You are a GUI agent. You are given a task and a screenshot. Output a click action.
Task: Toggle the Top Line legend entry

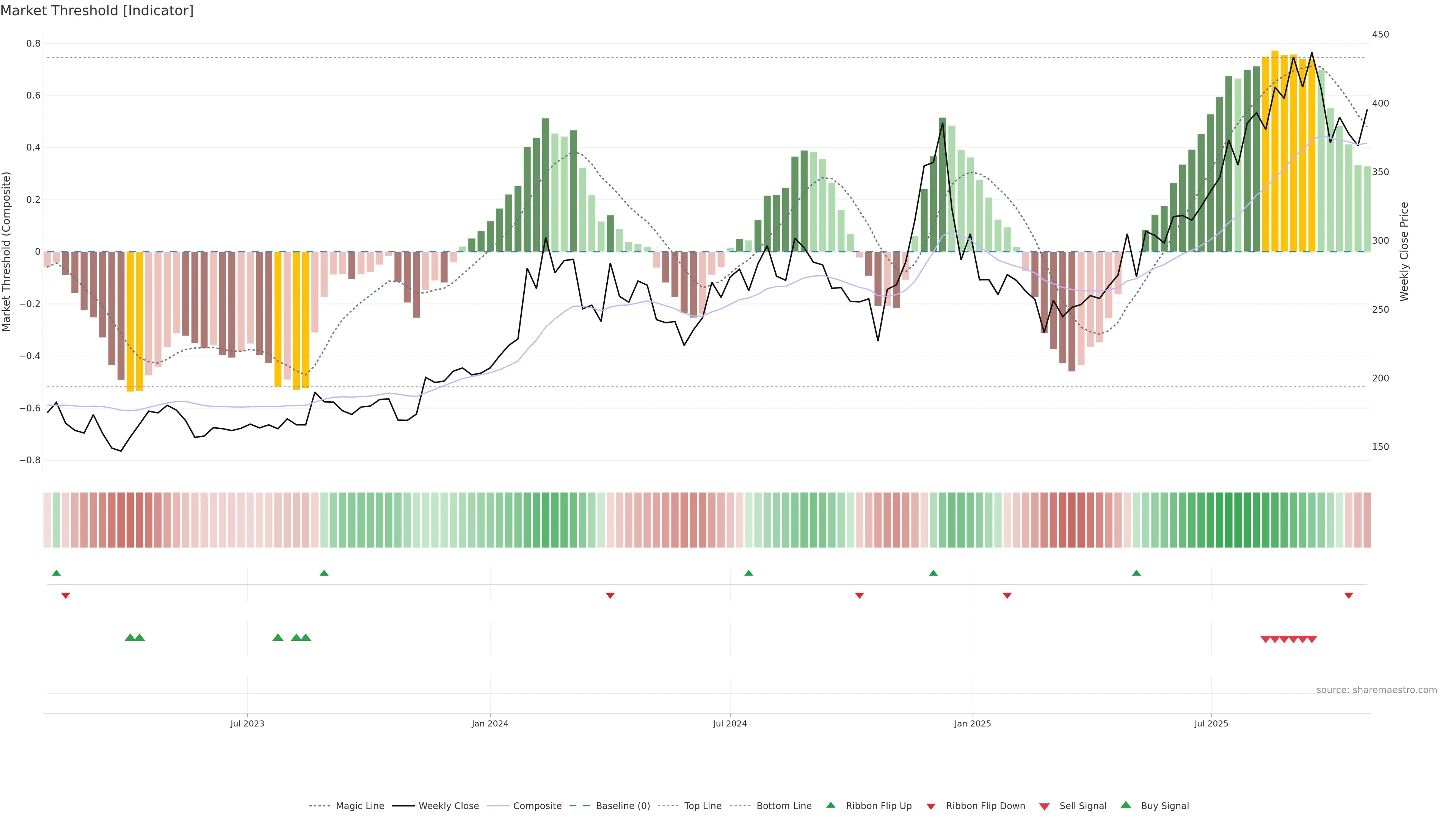click(x=703, y=806)
